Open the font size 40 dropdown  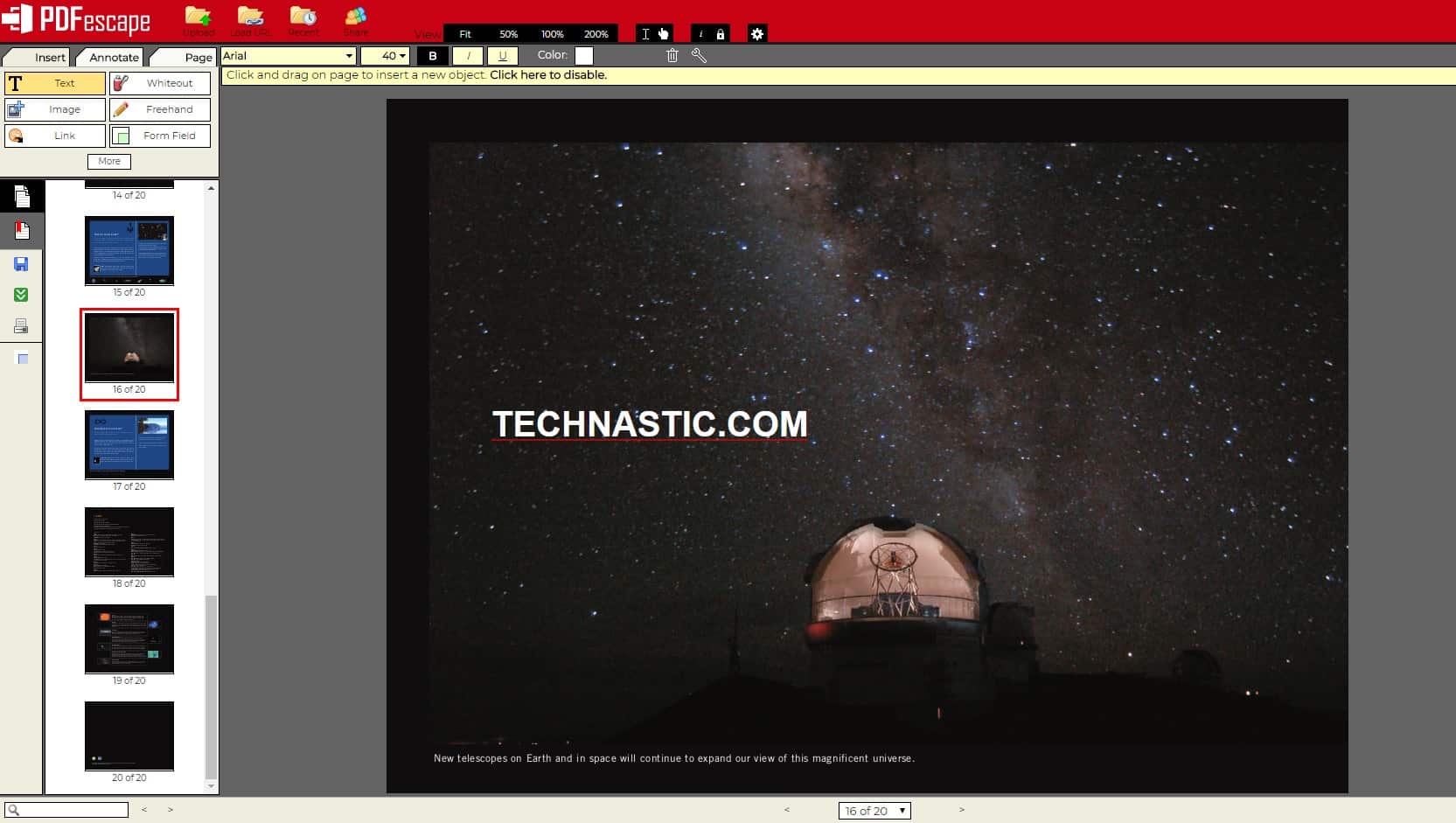[385, 55]
